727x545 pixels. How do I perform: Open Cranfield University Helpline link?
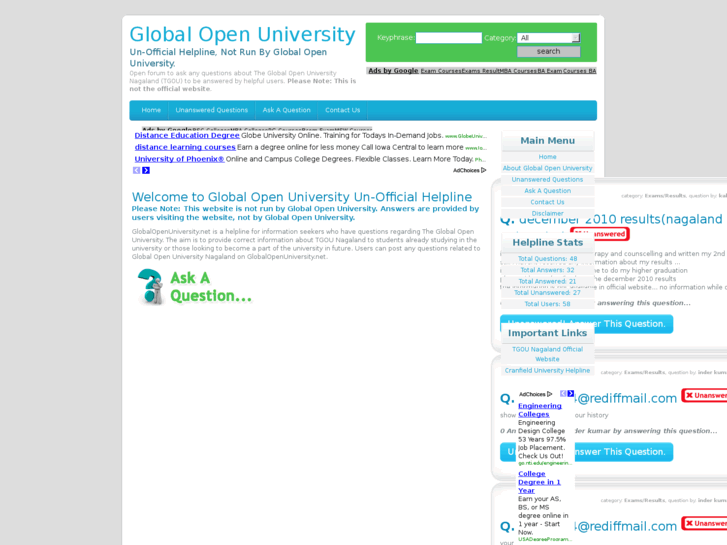[548, 370]
